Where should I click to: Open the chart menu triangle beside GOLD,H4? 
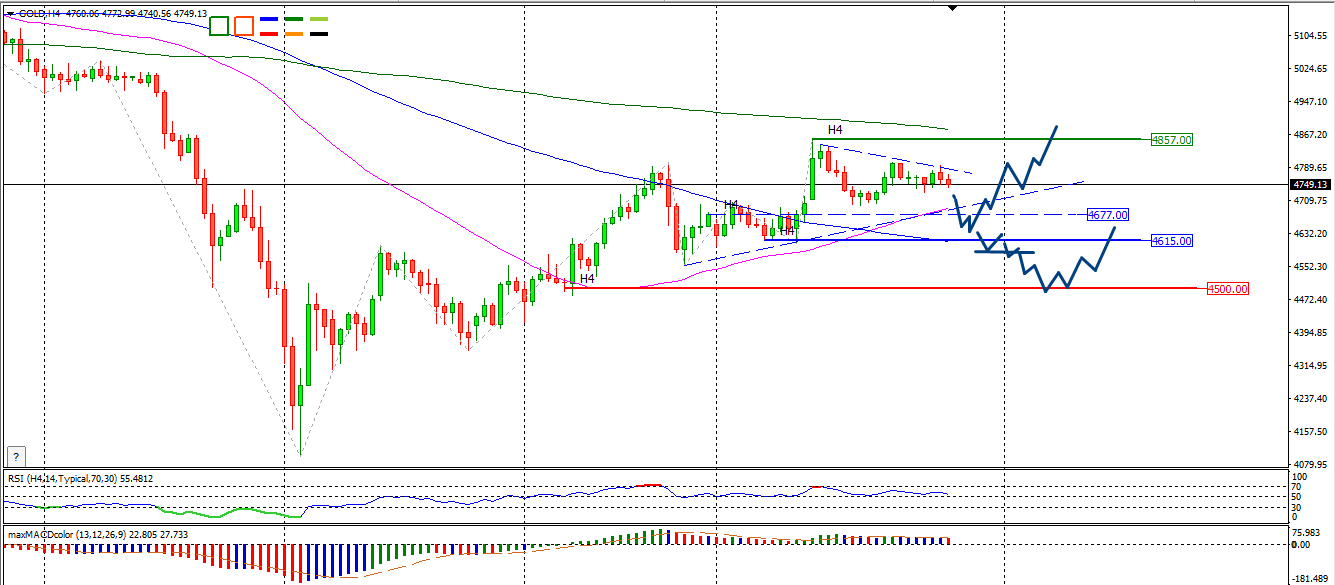[x=9, y=14]
